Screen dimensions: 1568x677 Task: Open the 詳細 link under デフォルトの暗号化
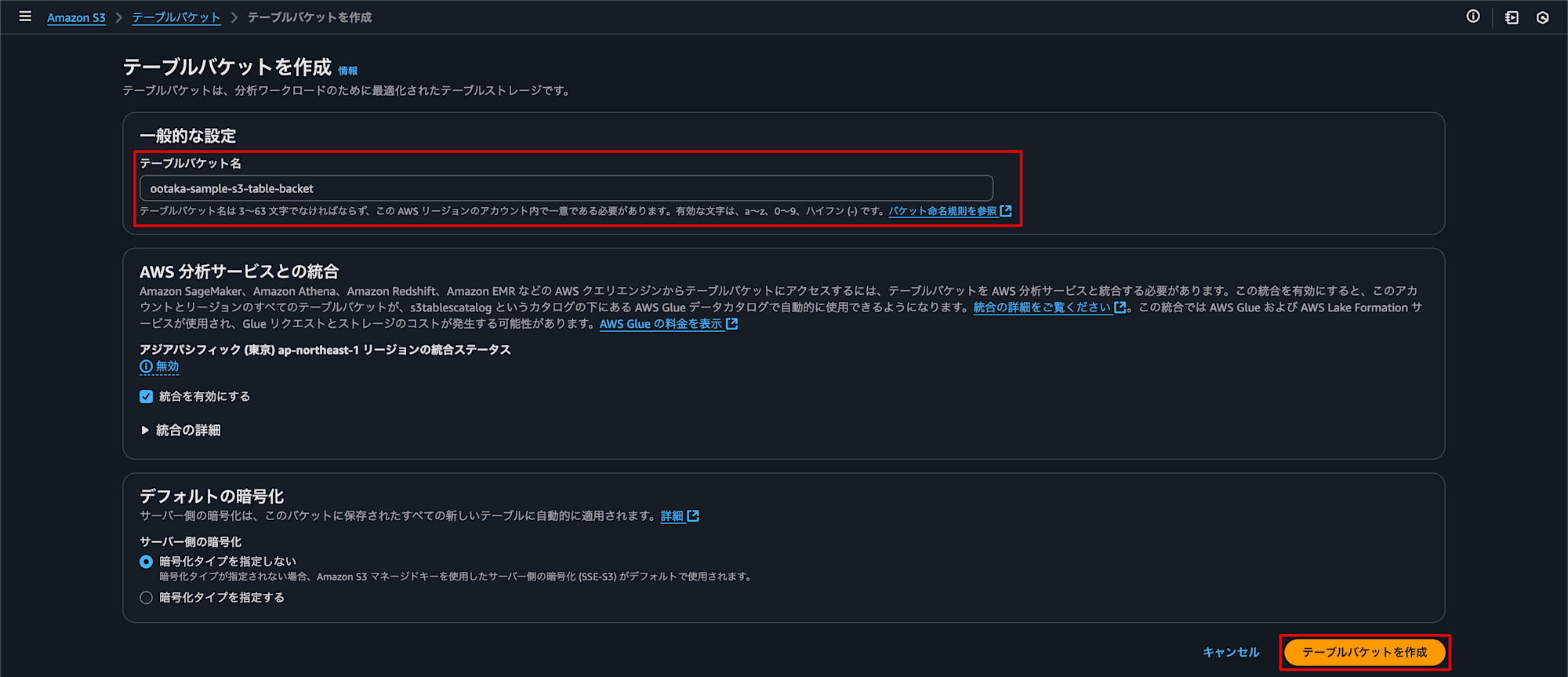[679, 515]
